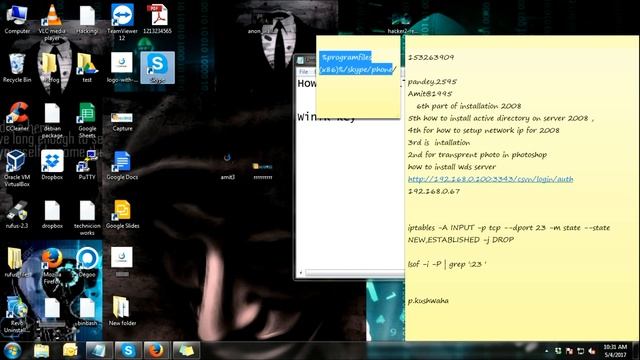The height and width of the screenshot is (360, 640).
Task: Click the 'NEW,ESTABLISHED -j DROP' line
Action: [x=461, y=240]
